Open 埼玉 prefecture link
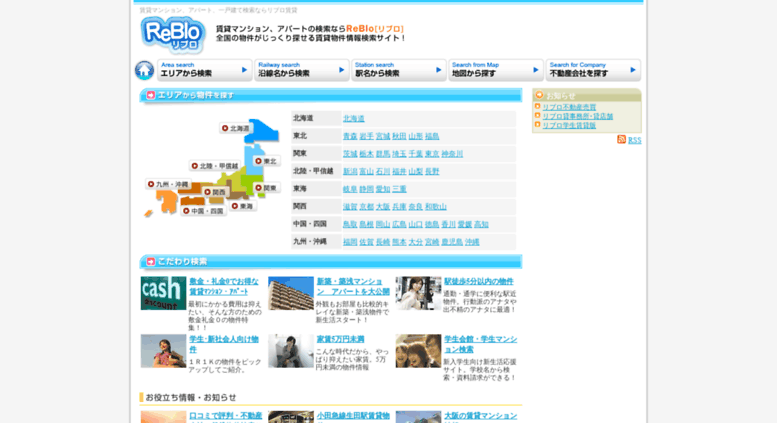The image size is (777, 423). (399, 154)
